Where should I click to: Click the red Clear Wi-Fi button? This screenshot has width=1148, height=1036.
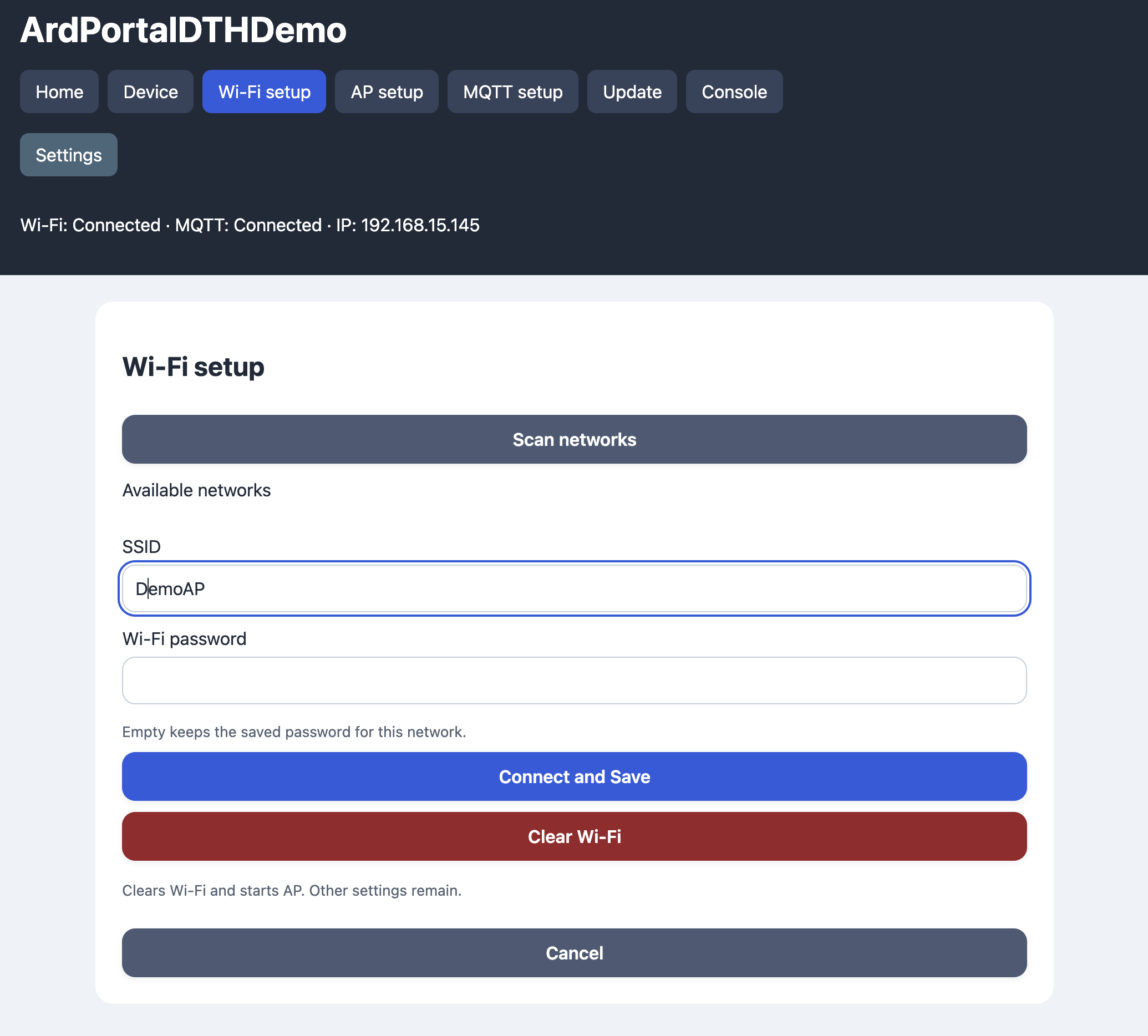click(575, 836)
